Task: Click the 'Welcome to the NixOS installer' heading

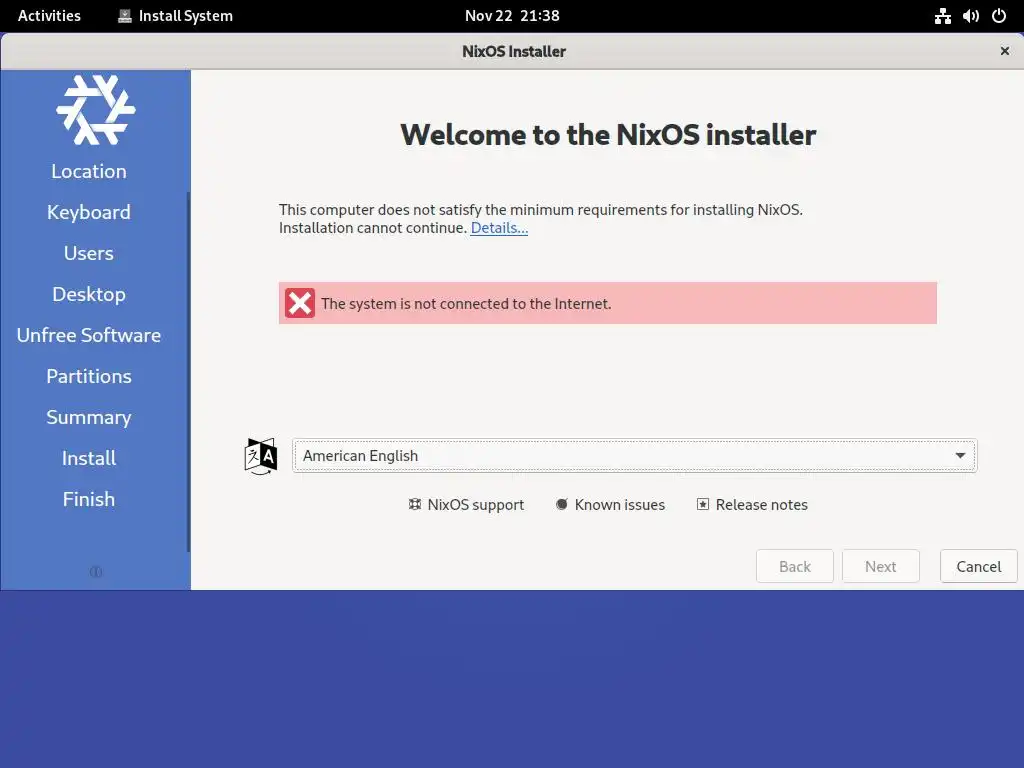Action: coord(608,135)
